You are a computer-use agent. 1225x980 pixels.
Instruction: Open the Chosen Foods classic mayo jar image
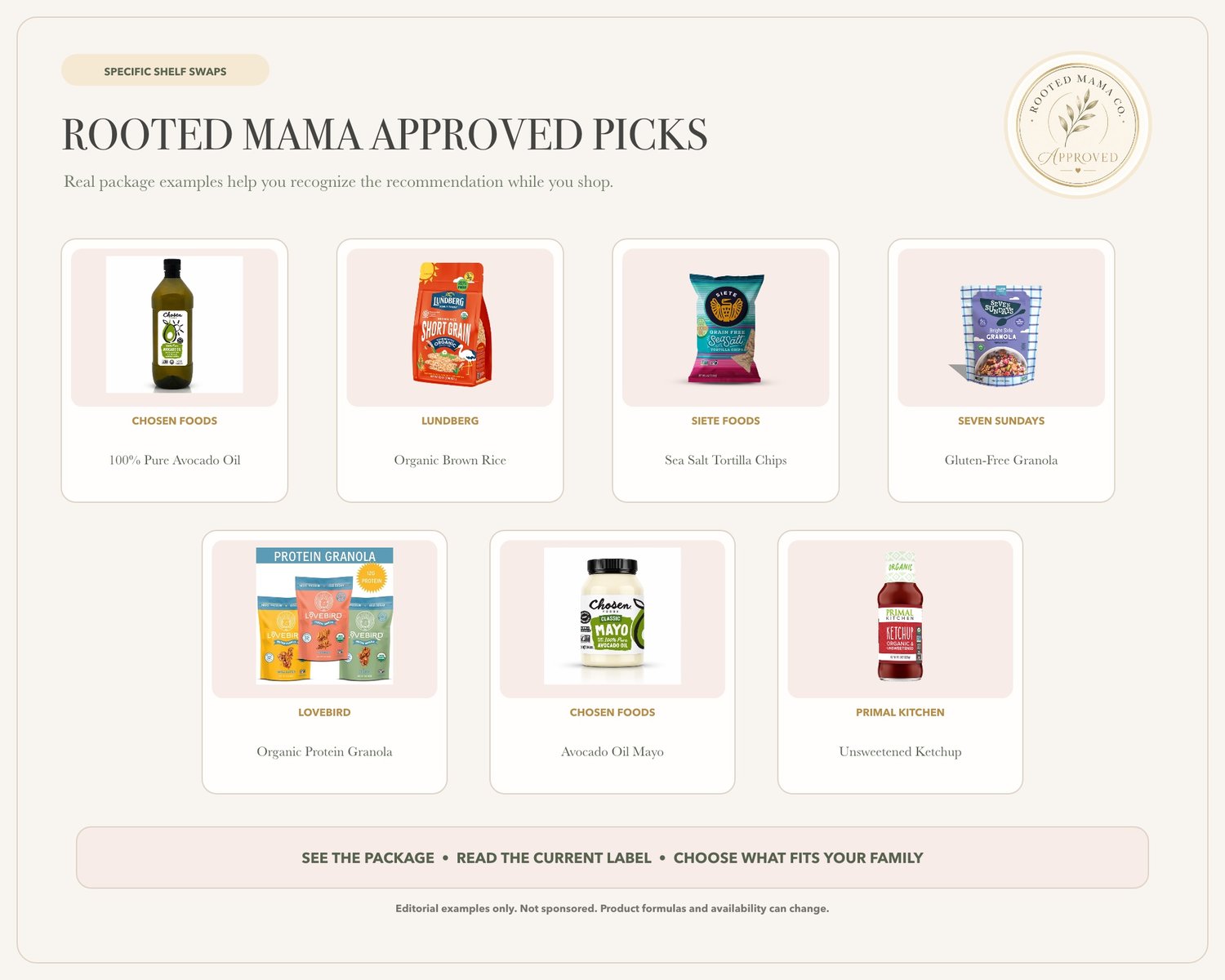click(612, 616)
